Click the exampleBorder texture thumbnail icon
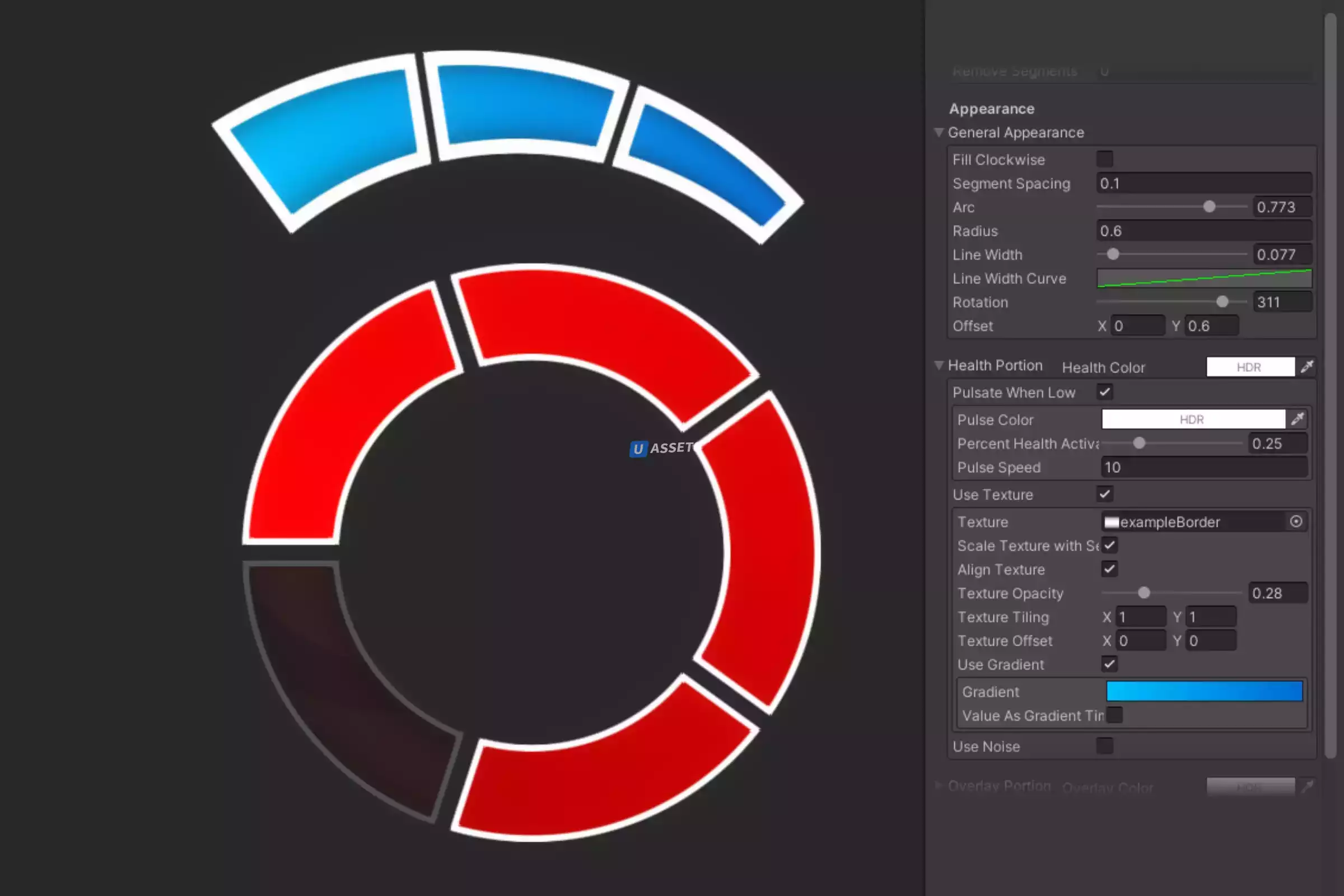 click(1112, 522)
